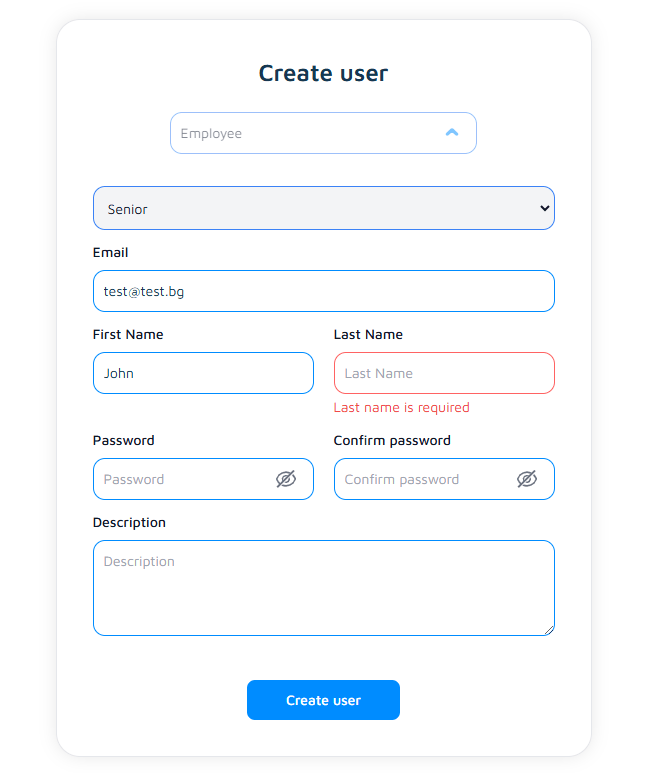Click the Description textarea resize handle
The image size is (667, 773).
[548, 629]
